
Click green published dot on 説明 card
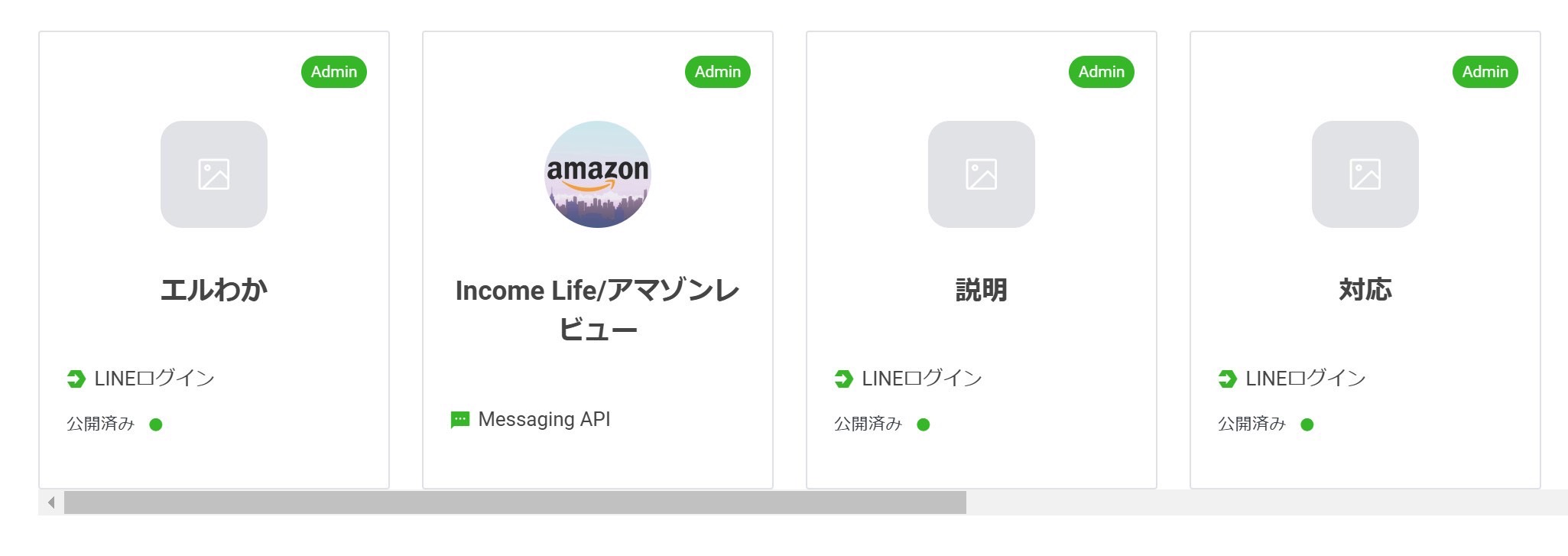[924, 424]
